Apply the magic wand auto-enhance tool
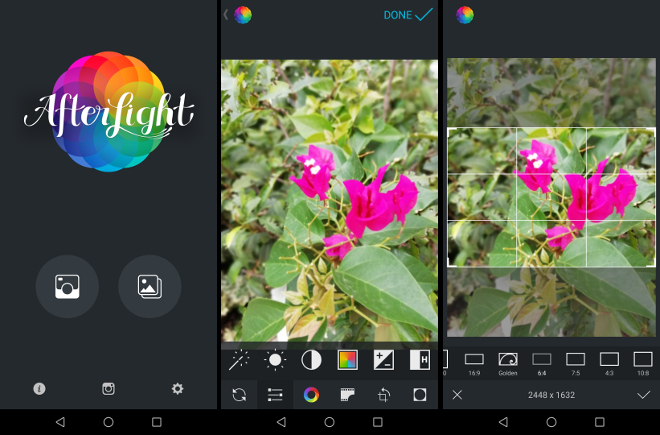 (239, 359)
